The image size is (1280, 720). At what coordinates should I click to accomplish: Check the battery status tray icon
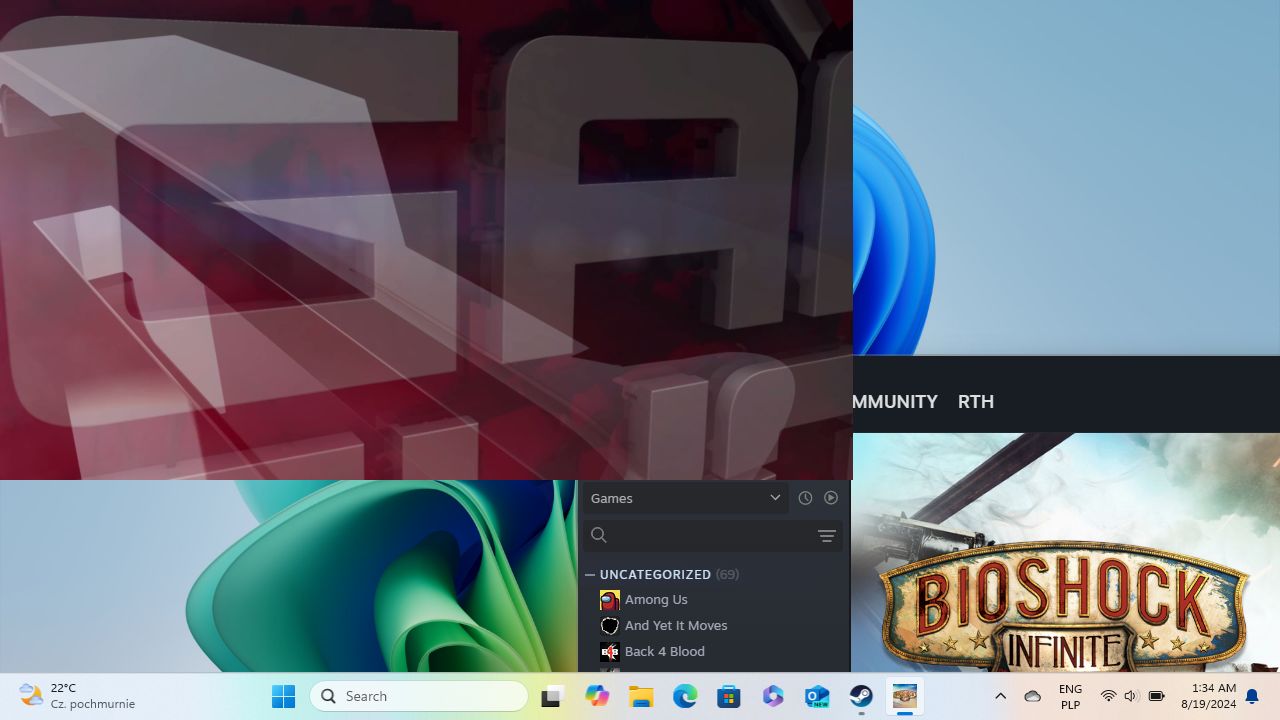(1156, 696)
